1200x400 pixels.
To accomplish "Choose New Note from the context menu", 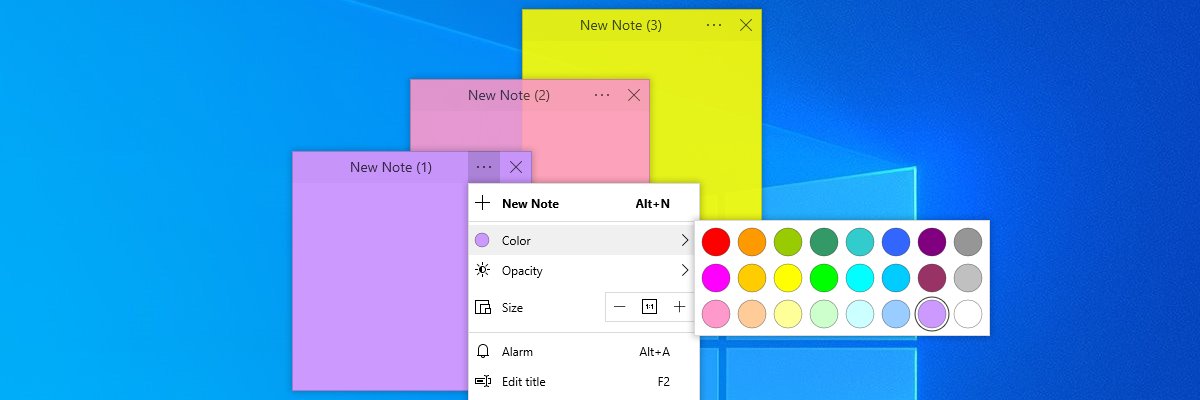I will [583, 203].
